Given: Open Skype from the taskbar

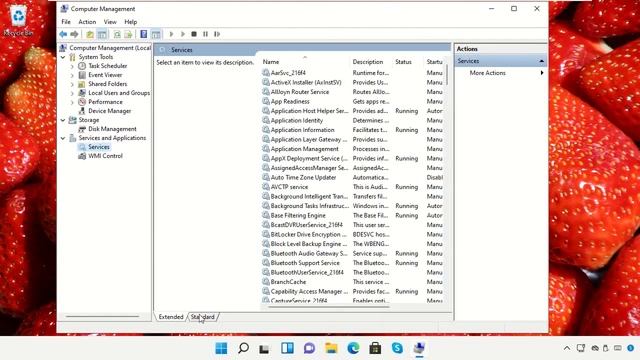Looking at the screenshot, I should point(397,348).
